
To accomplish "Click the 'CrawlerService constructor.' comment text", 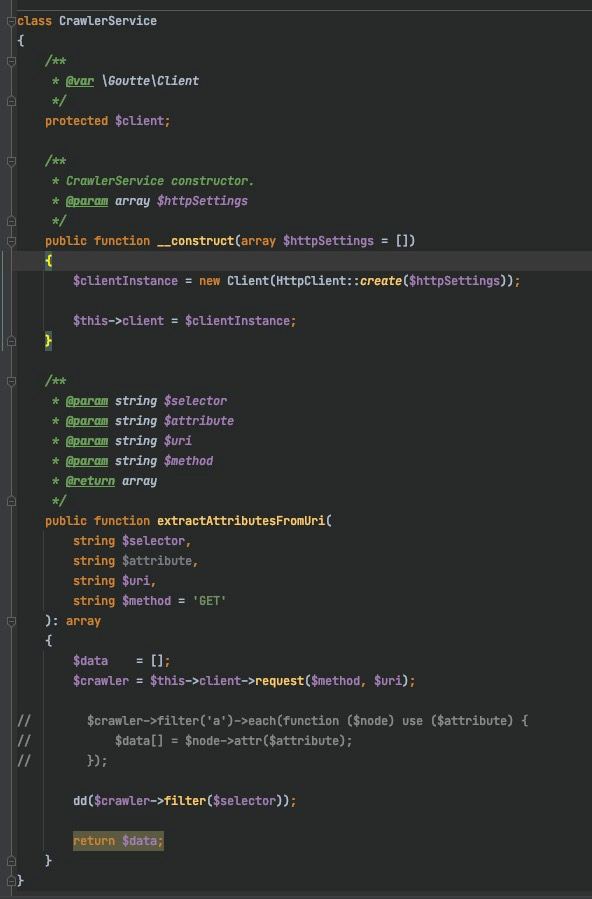I will 159,181.
